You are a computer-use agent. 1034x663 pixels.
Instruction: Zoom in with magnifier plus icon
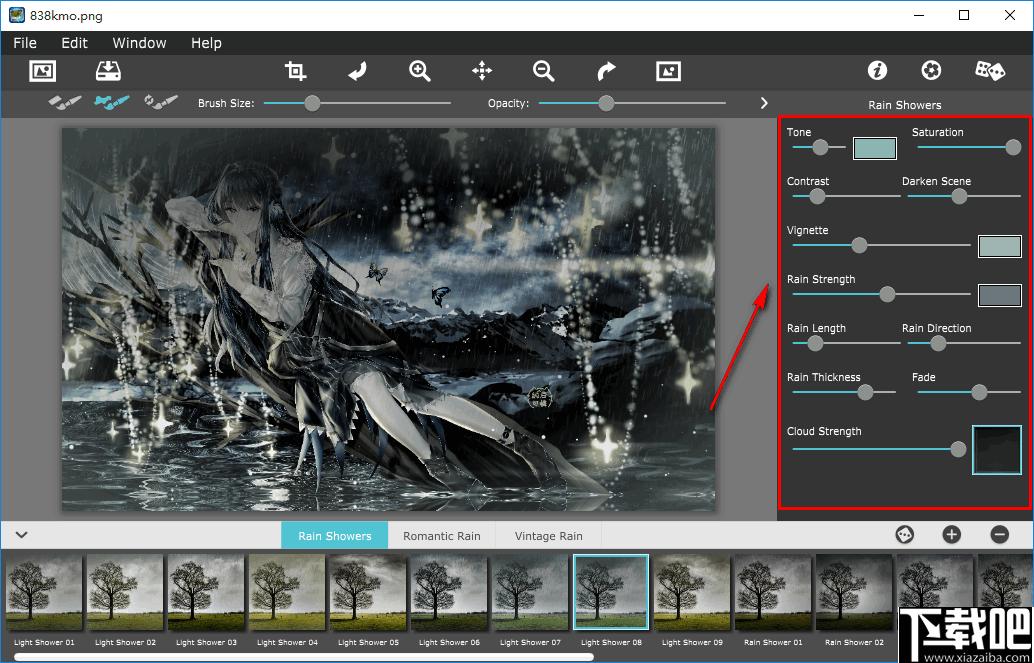click(419, 71)
